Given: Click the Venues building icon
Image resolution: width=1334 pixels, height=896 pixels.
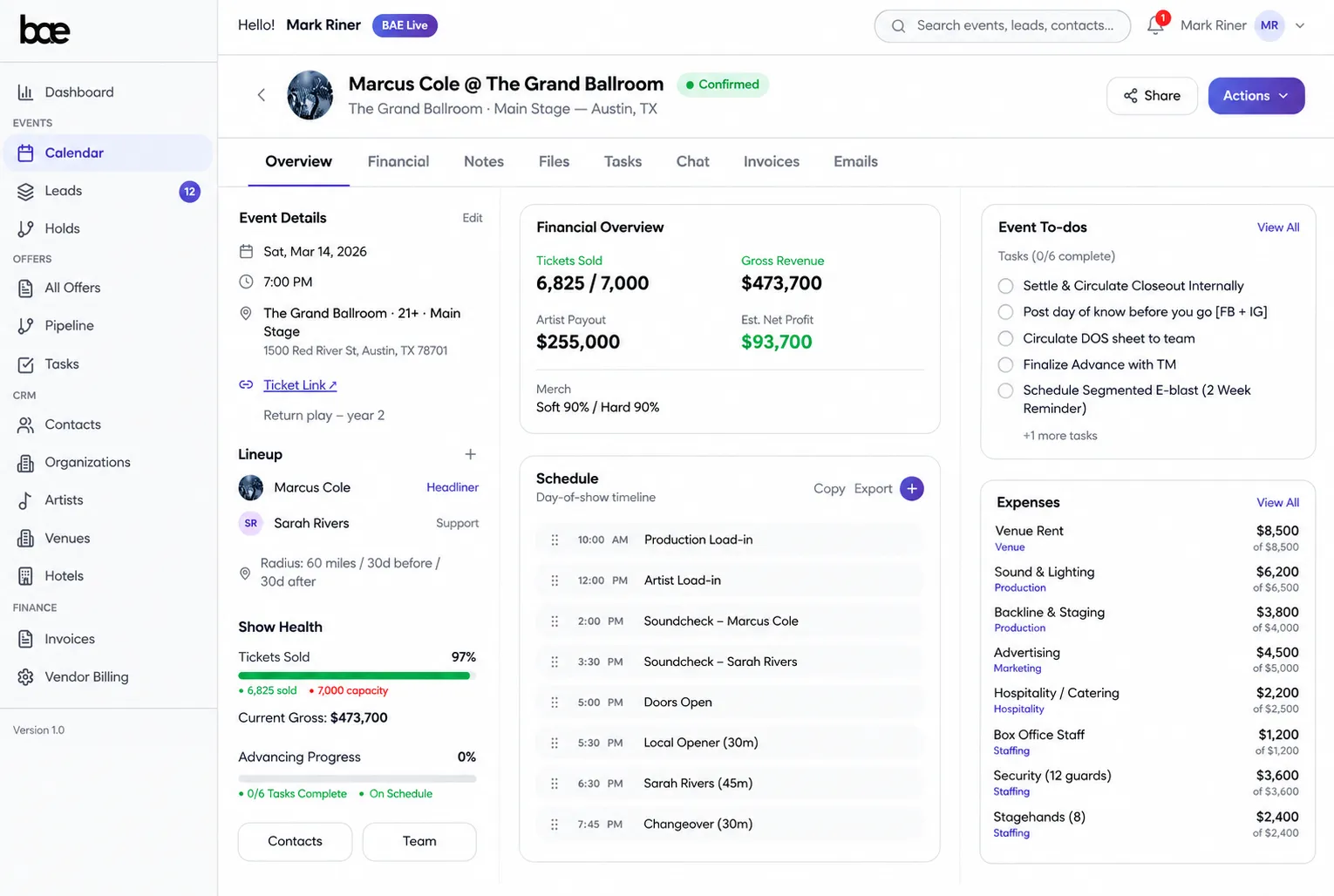Looking at the screenshot, I should 25,539.
